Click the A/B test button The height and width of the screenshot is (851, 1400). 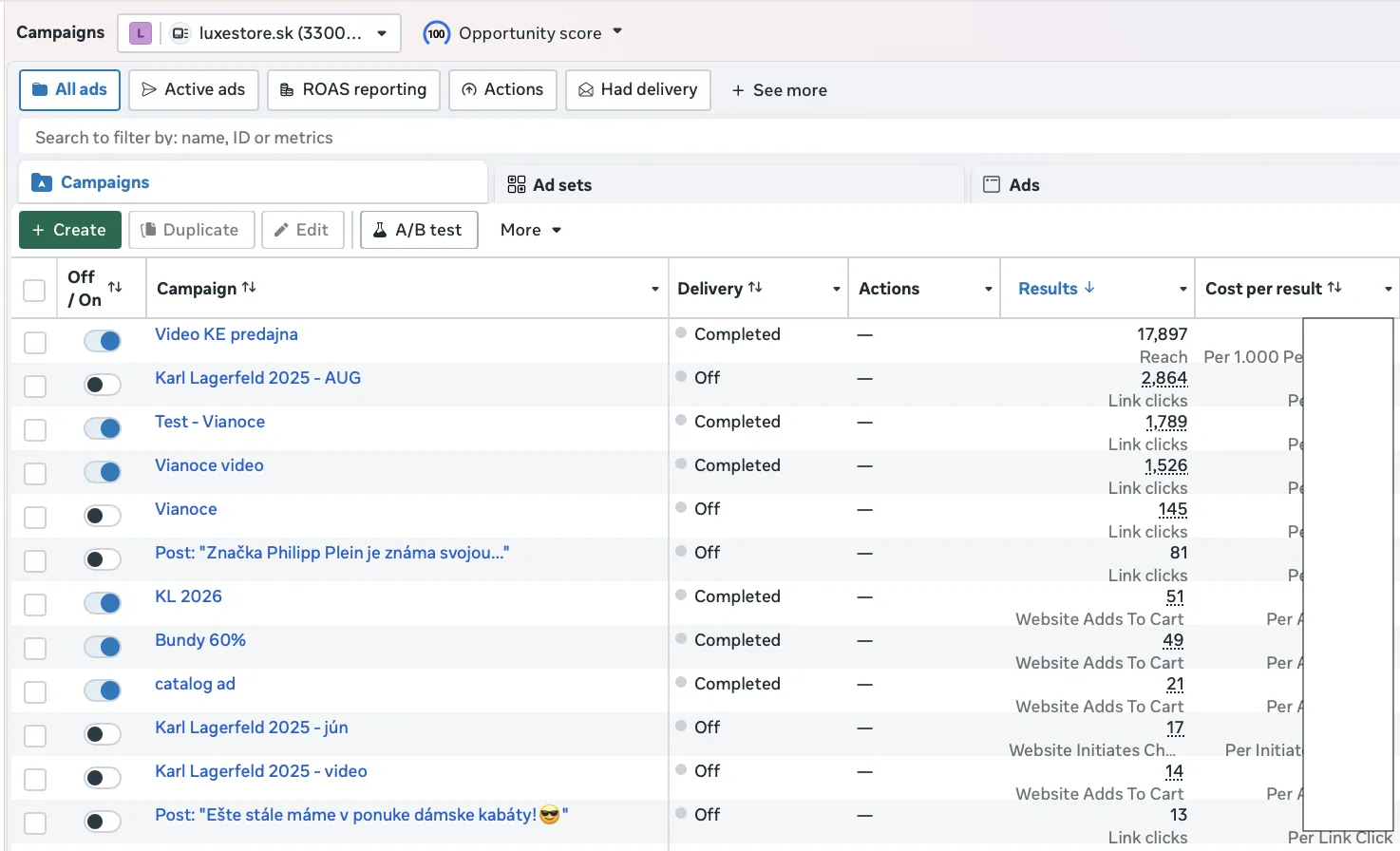[419, 230]
